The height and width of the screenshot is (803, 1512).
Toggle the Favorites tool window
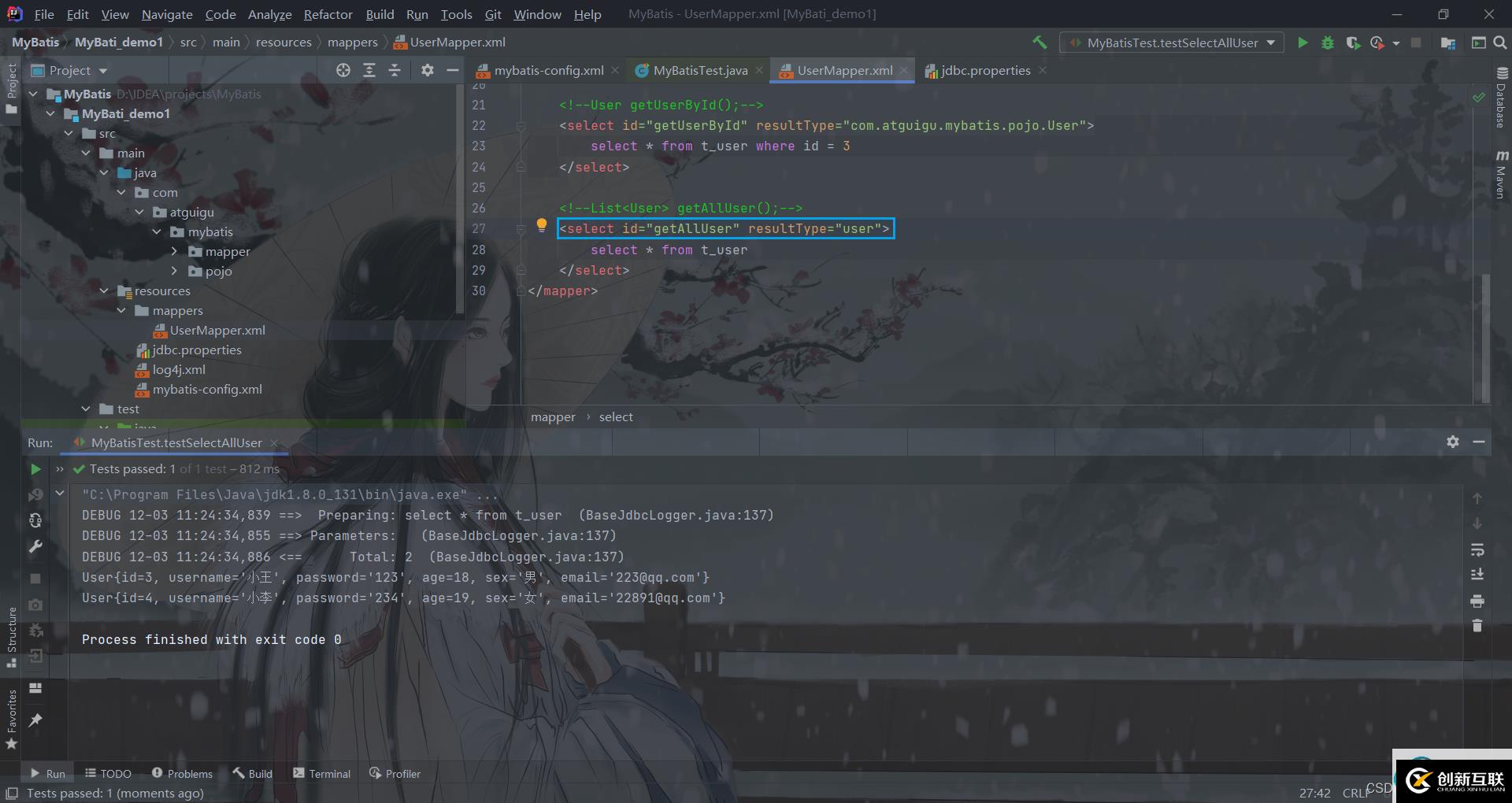[x=11, y=720]
